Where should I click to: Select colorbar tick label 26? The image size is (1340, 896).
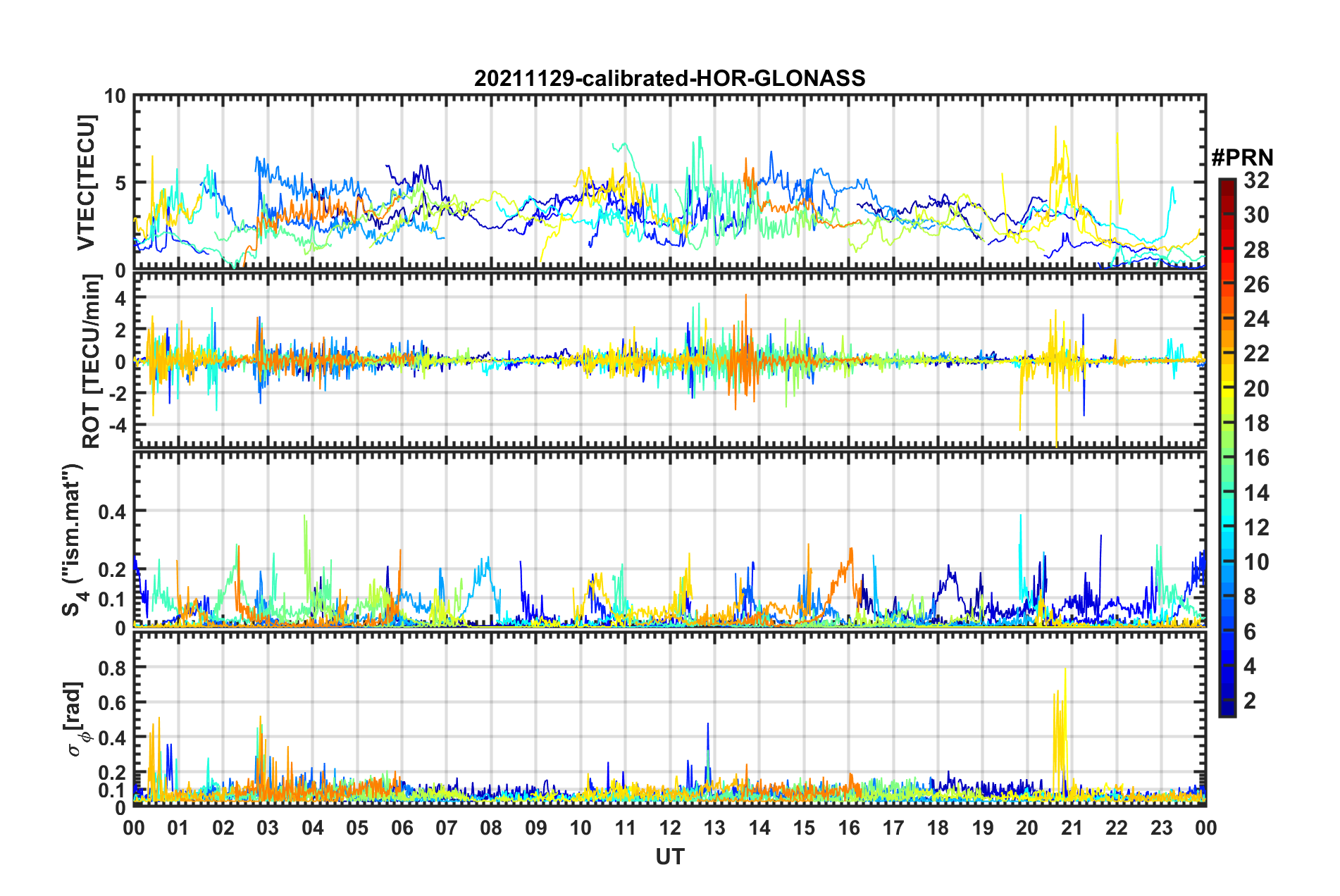pyautogui.click(x=1256, y=285)
